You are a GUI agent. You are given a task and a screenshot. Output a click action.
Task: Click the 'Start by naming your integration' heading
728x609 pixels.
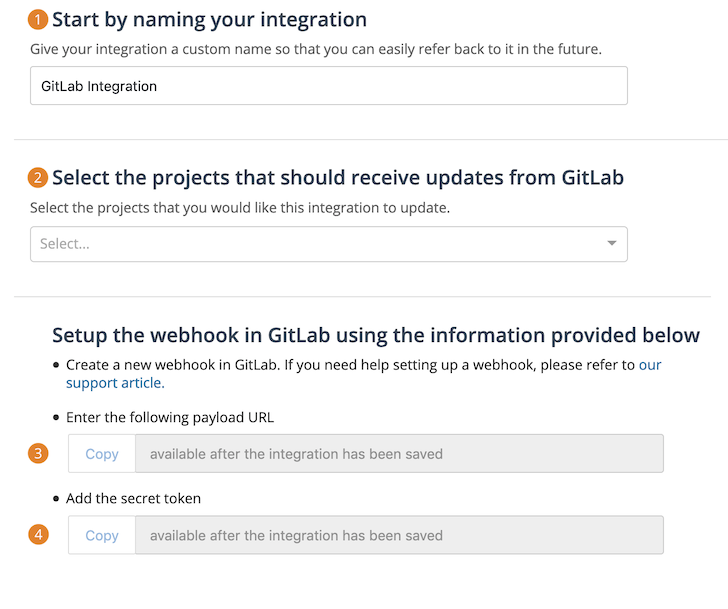click(x=209, y=19)
